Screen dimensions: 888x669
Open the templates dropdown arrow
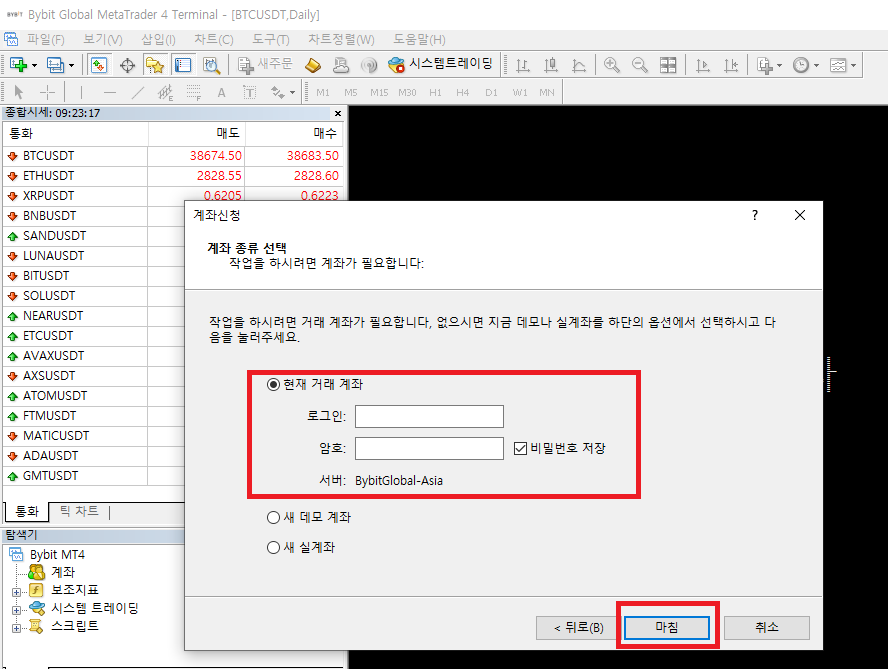[853, 66]
